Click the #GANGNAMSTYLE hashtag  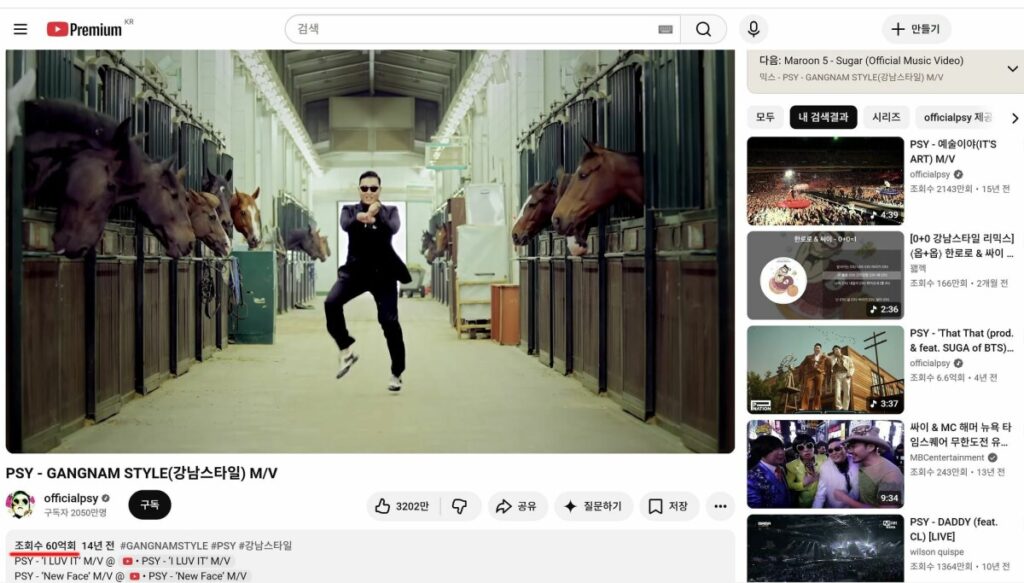click(164, 546)
